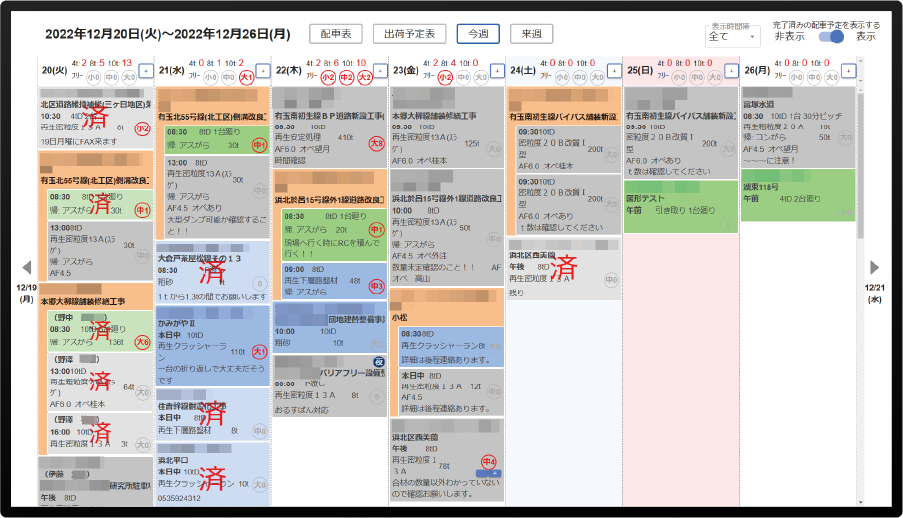
Task: Go to previous day using left arrow
Action: [27, 267]
